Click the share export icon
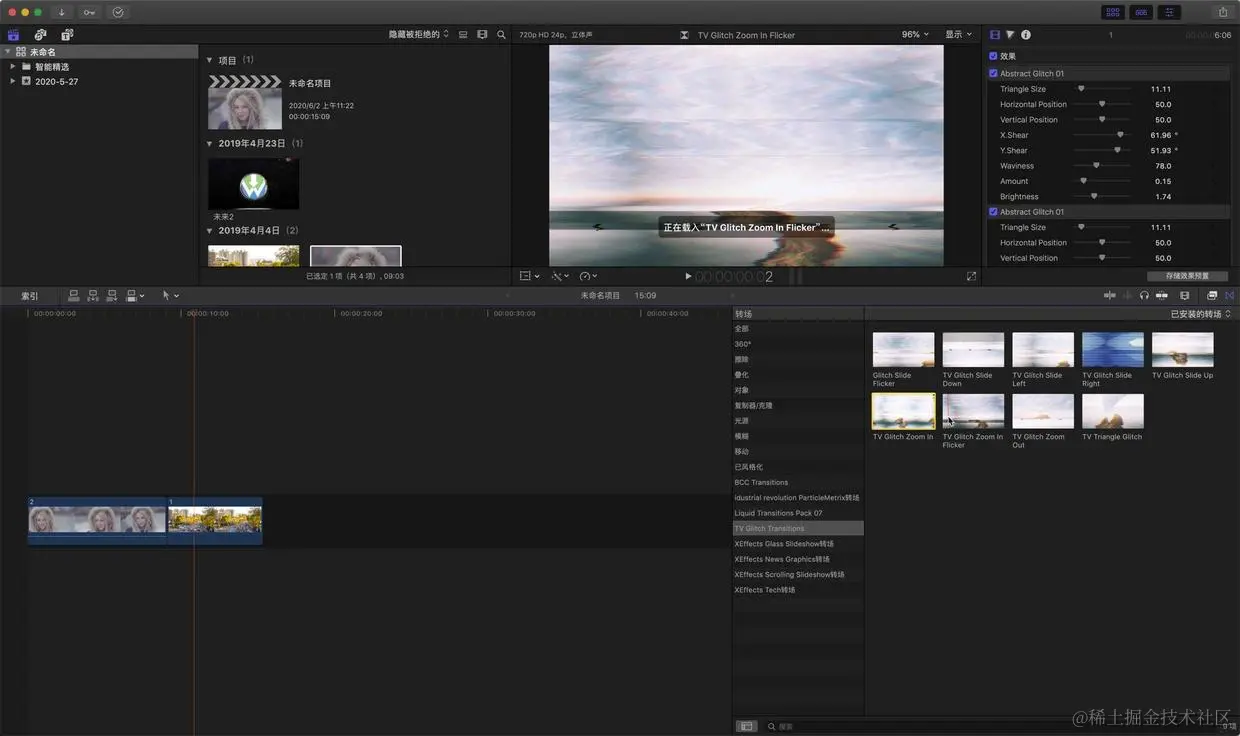The height and width of the screenshot is (736, 1240). click(1223, 12)
